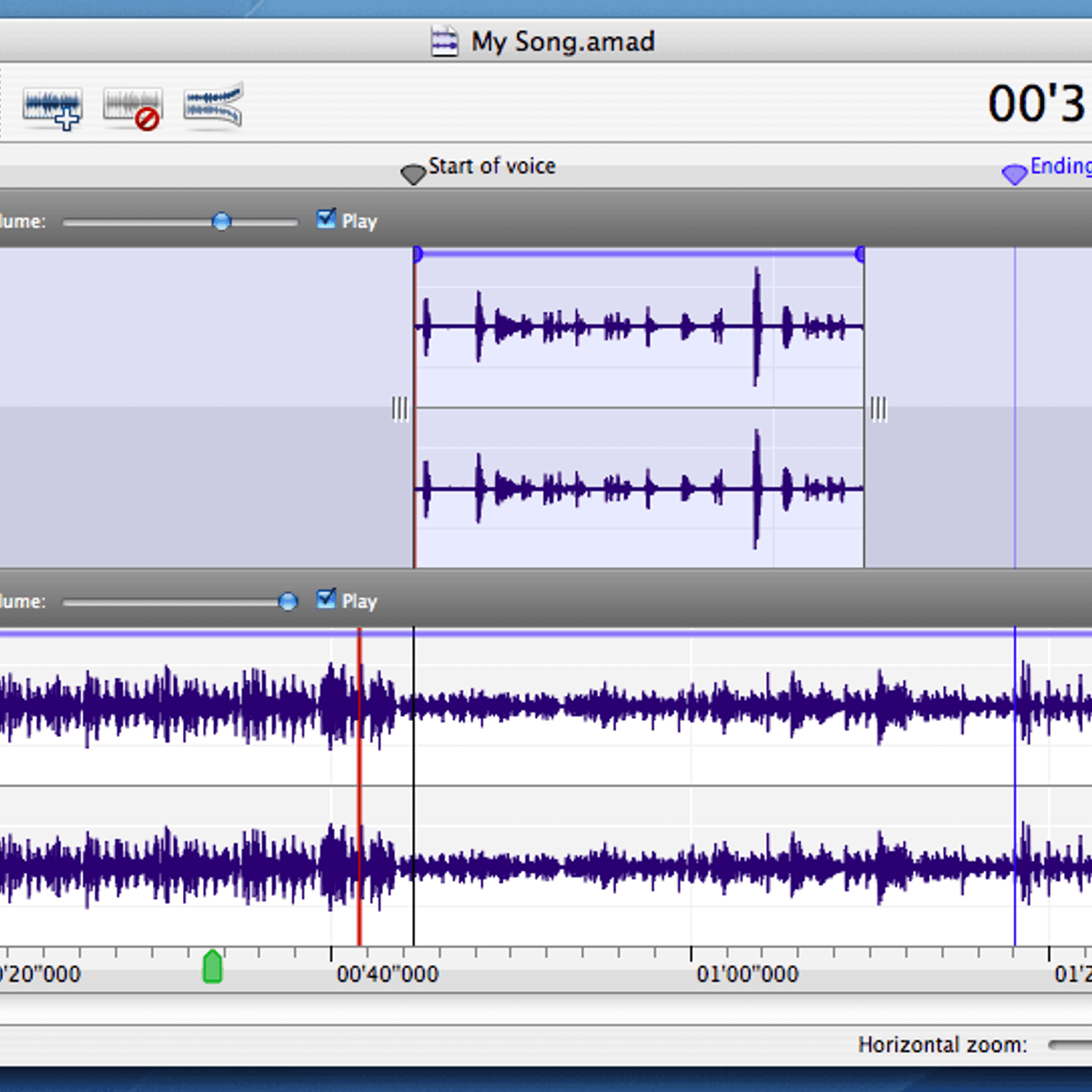Click the add audio track toolbar icon
Screen dimensions: 1092x1092
[52, 108]
